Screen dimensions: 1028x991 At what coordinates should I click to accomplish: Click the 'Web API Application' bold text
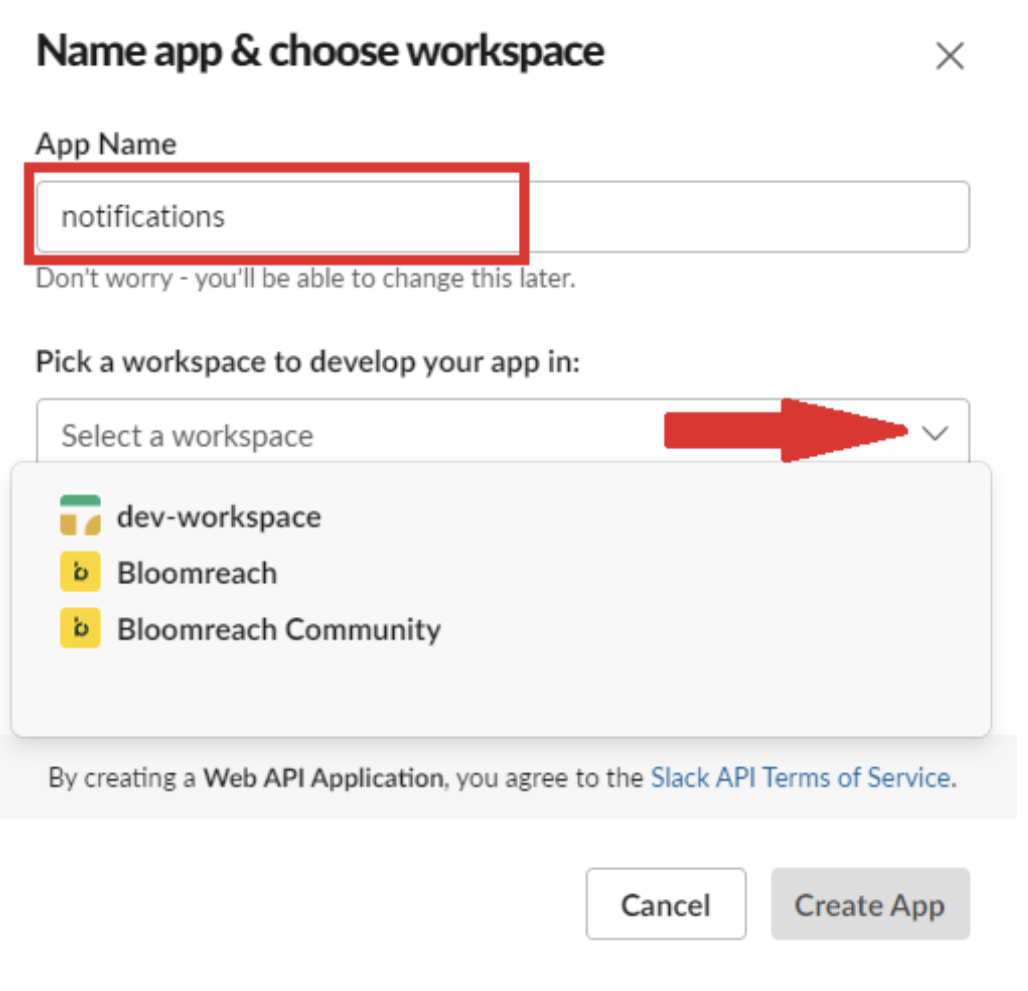pyautogui.click(x=323, y=777)
